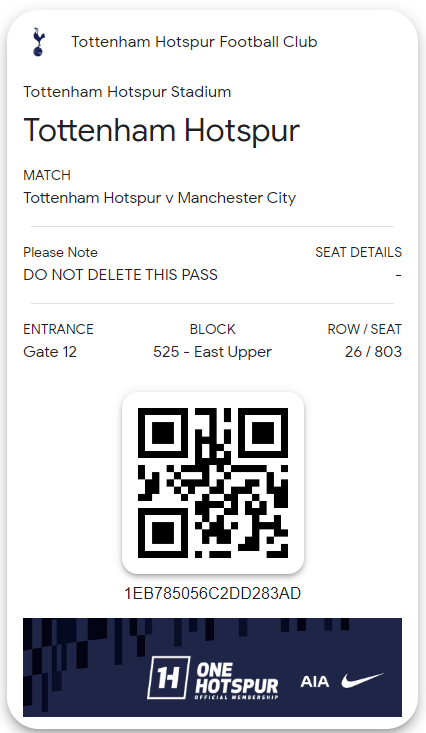426x733 pixels.
Task: Click the DO NOT DELETE THIS PASS note
Action: 120,274
